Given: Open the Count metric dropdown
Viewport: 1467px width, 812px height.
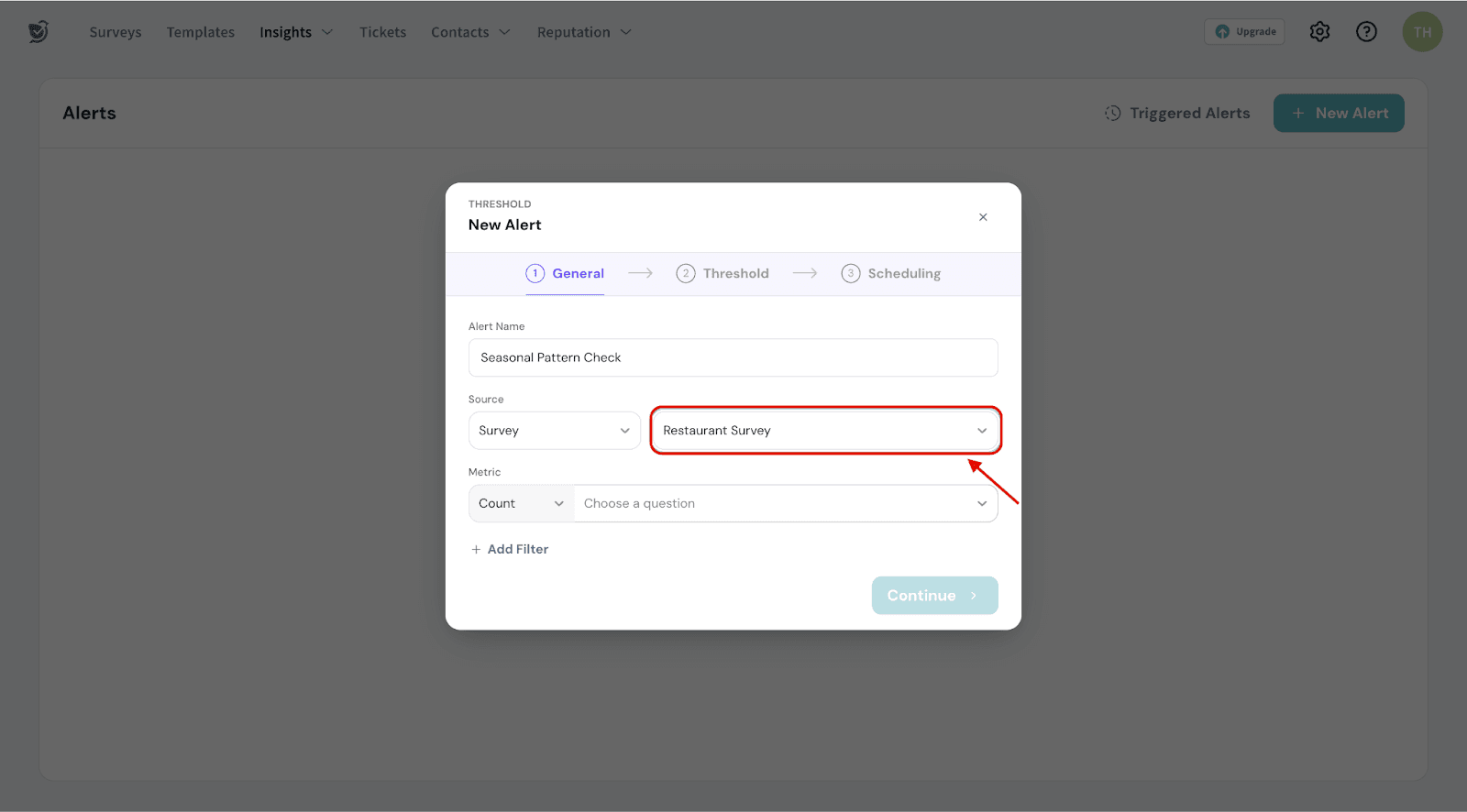Looking at the screenshot, I should pyautogui.click(x=521, y=504).
